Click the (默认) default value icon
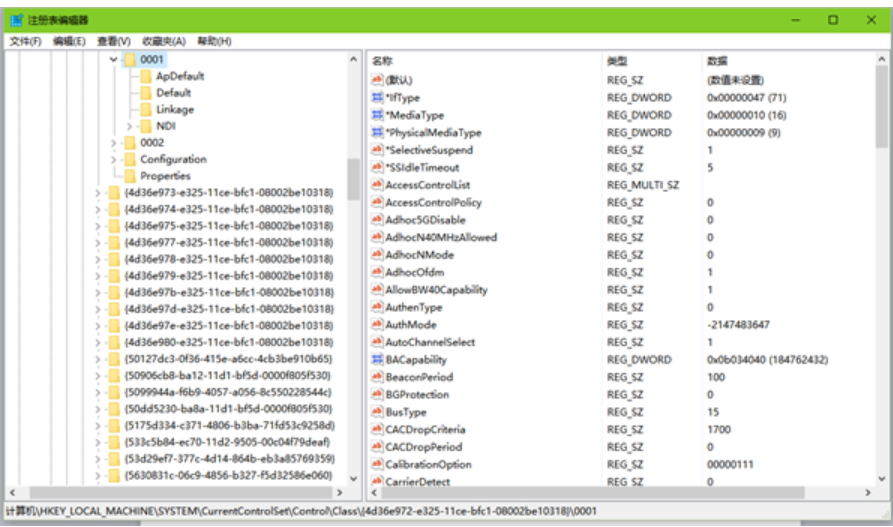The image size is (893, 527). pos(377,80)
